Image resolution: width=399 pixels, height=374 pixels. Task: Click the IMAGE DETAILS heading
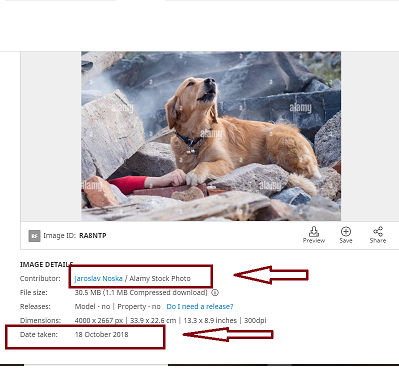coord(46,265)
